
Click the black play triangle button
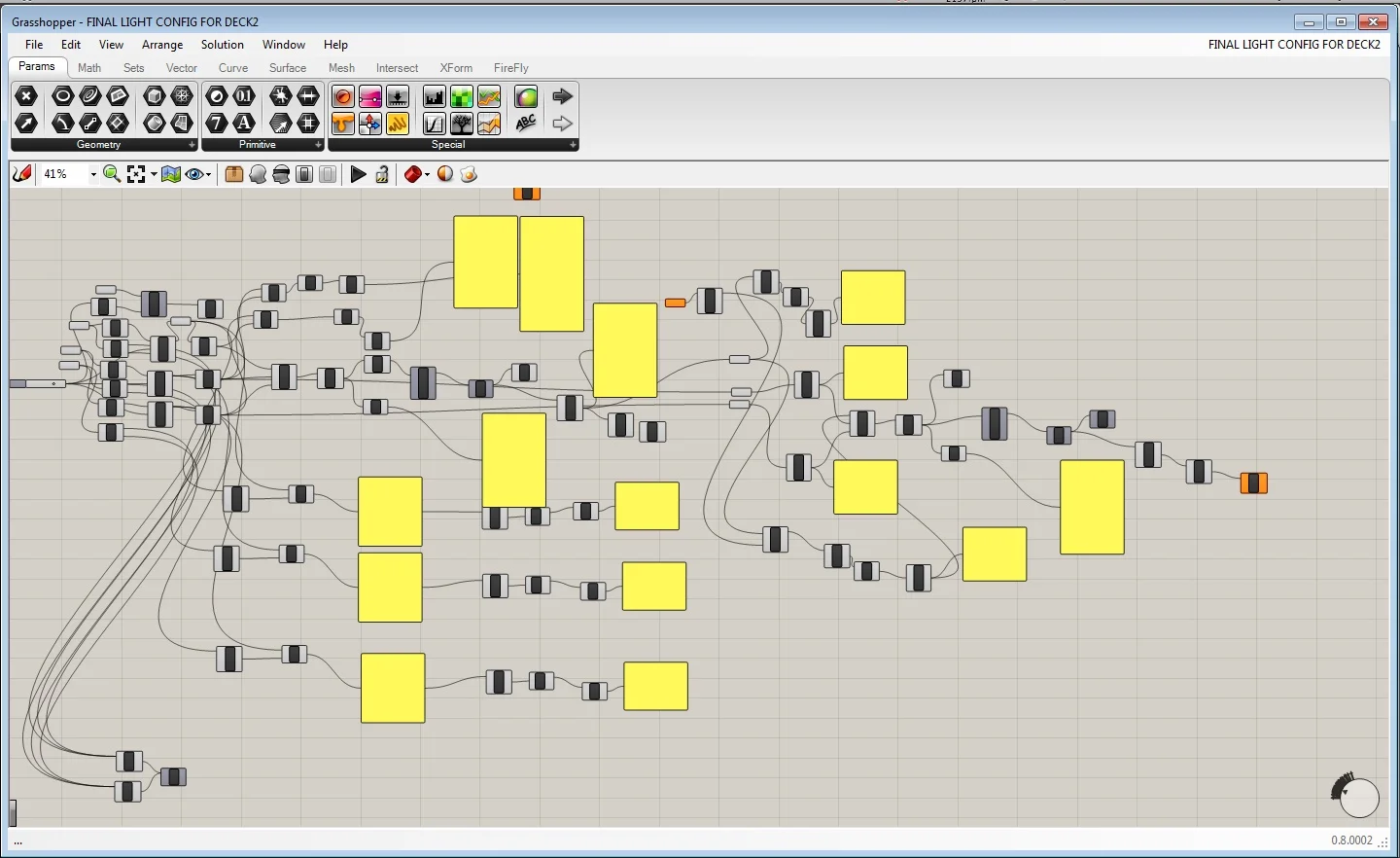coord(359,174)
